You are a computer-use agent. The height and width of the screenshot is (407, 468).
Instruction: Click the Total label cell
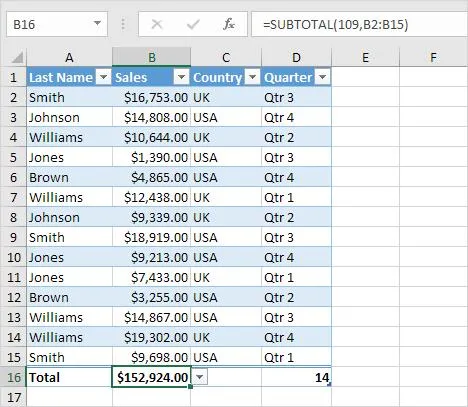[69, 377]
